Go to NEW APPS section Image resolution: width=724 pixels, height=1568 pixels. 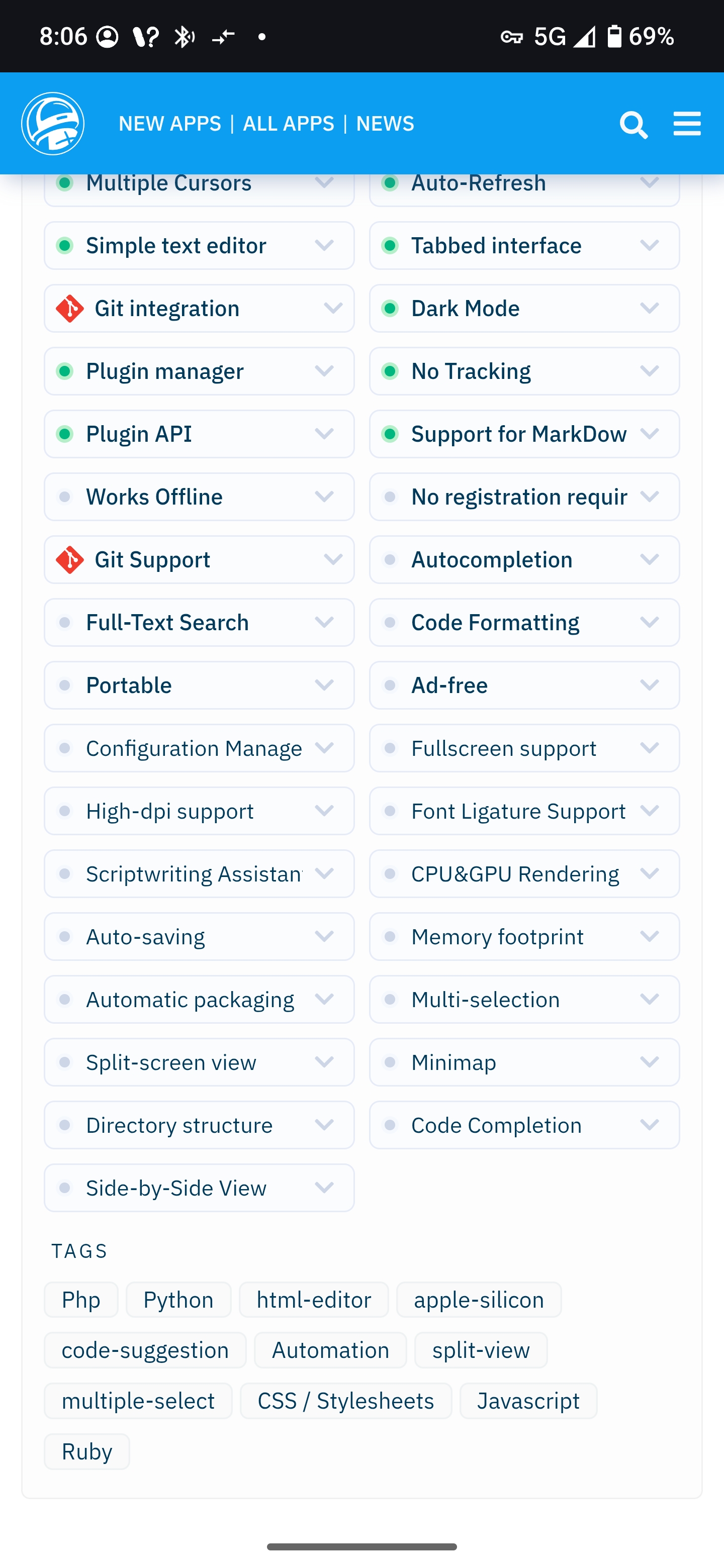(170, 124)
